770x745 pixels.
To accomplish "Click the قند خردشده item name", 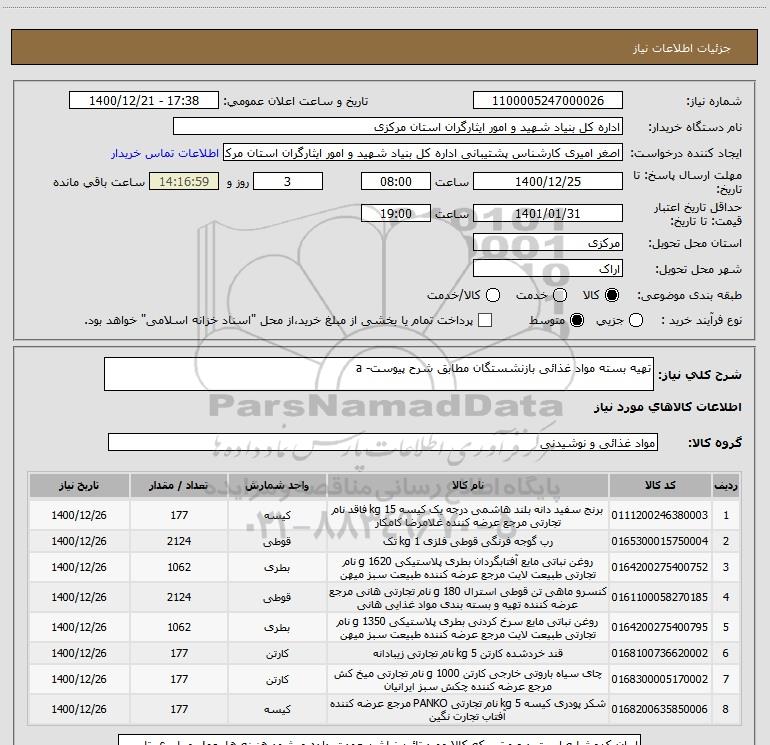I will click(x=468, y=653).
